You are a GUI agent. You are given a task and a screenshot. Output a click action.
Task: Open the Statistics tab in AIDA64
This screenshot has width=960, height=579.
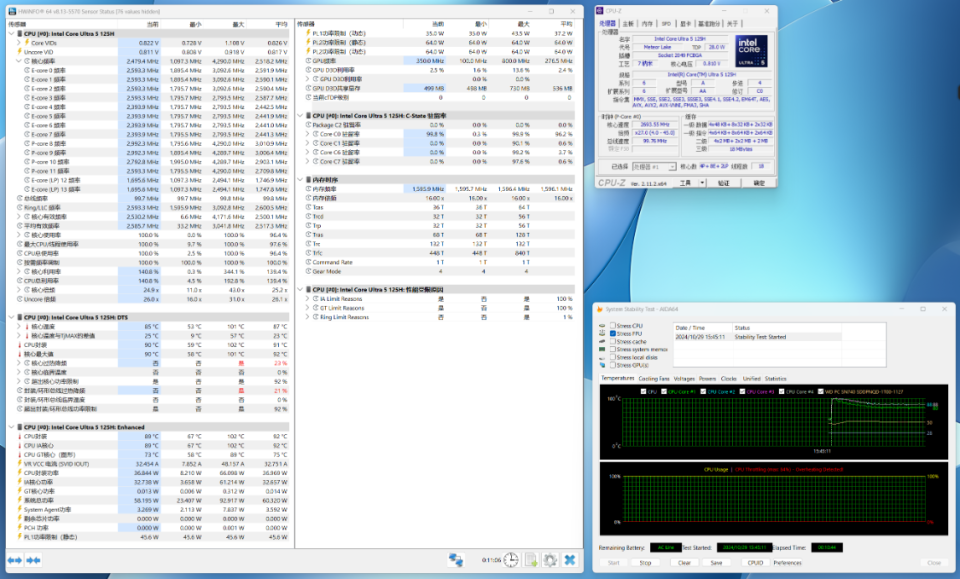(775, 379)
